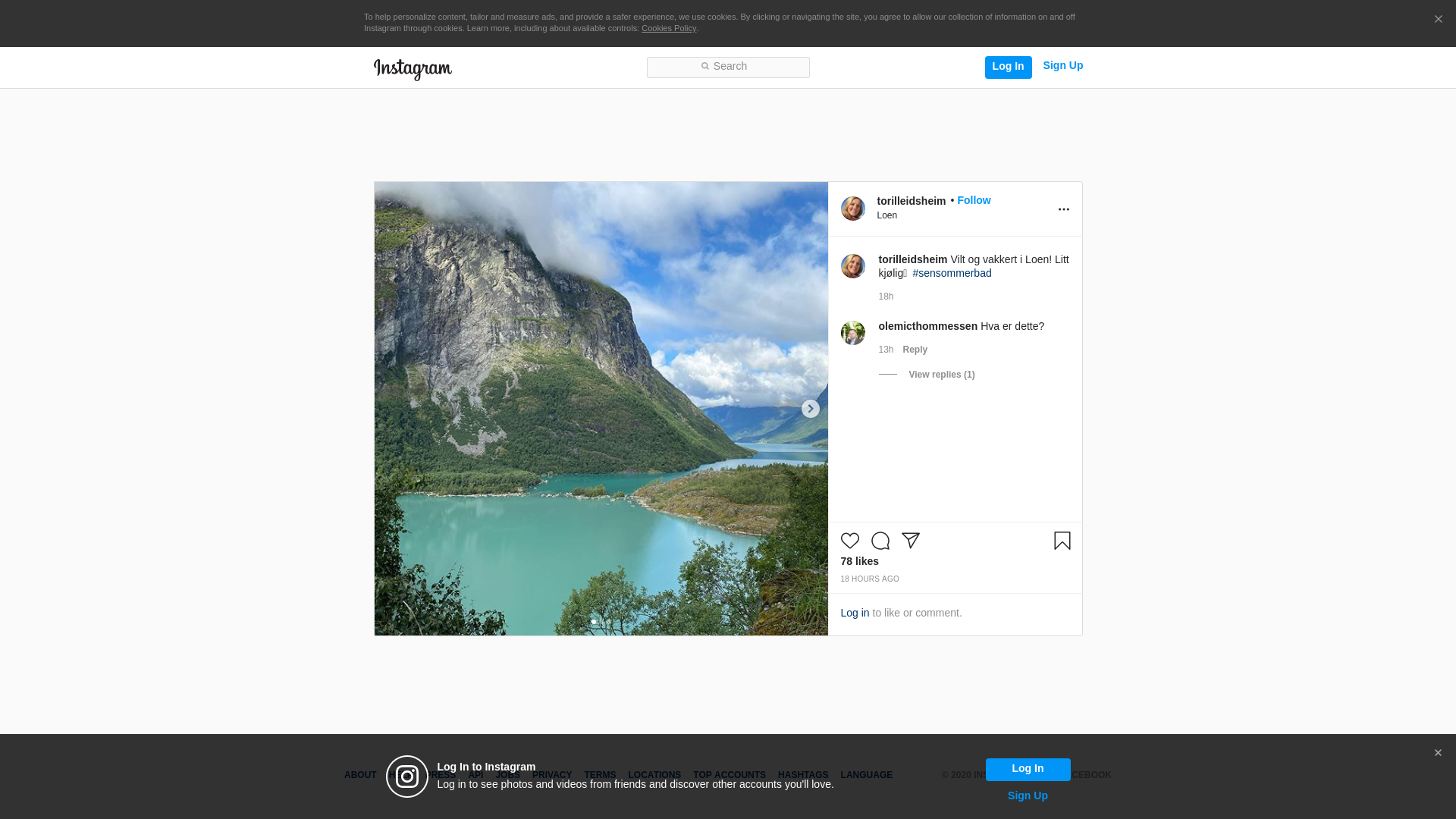Open torilleidsheim's profile avatar in header
1456x819 pixels.
(x=852, y=209)
